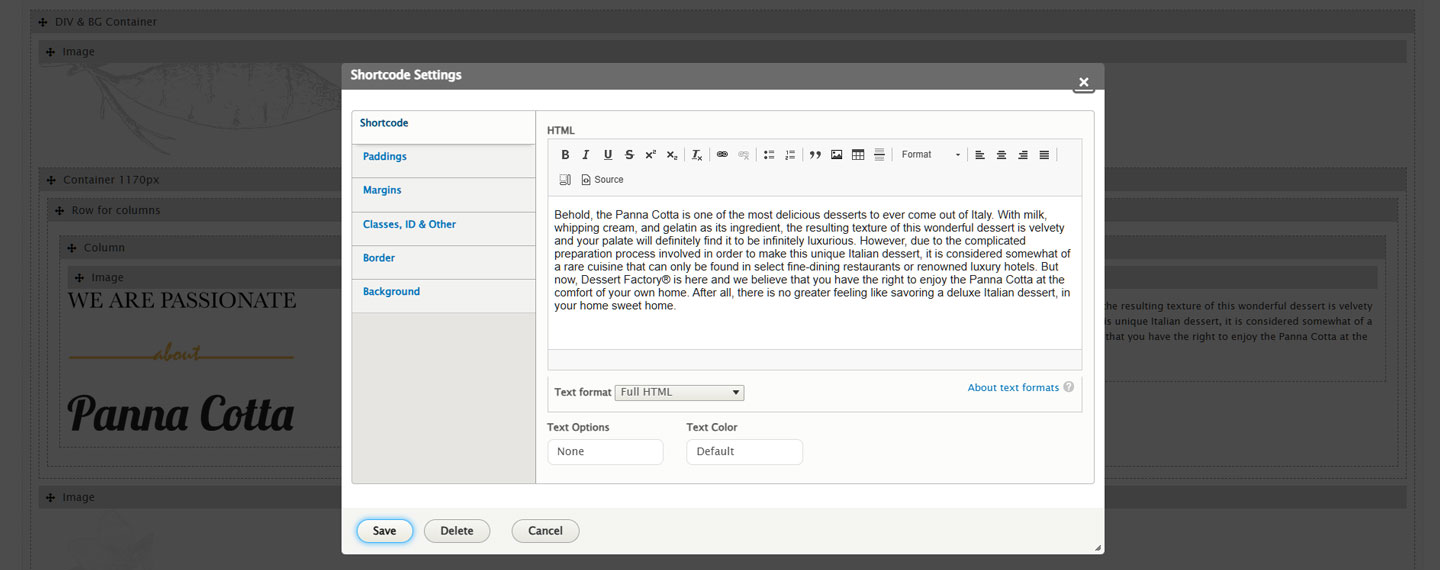
Task: Toggle bold formatting in the HTML editor
Action: [x=565, y=155]
